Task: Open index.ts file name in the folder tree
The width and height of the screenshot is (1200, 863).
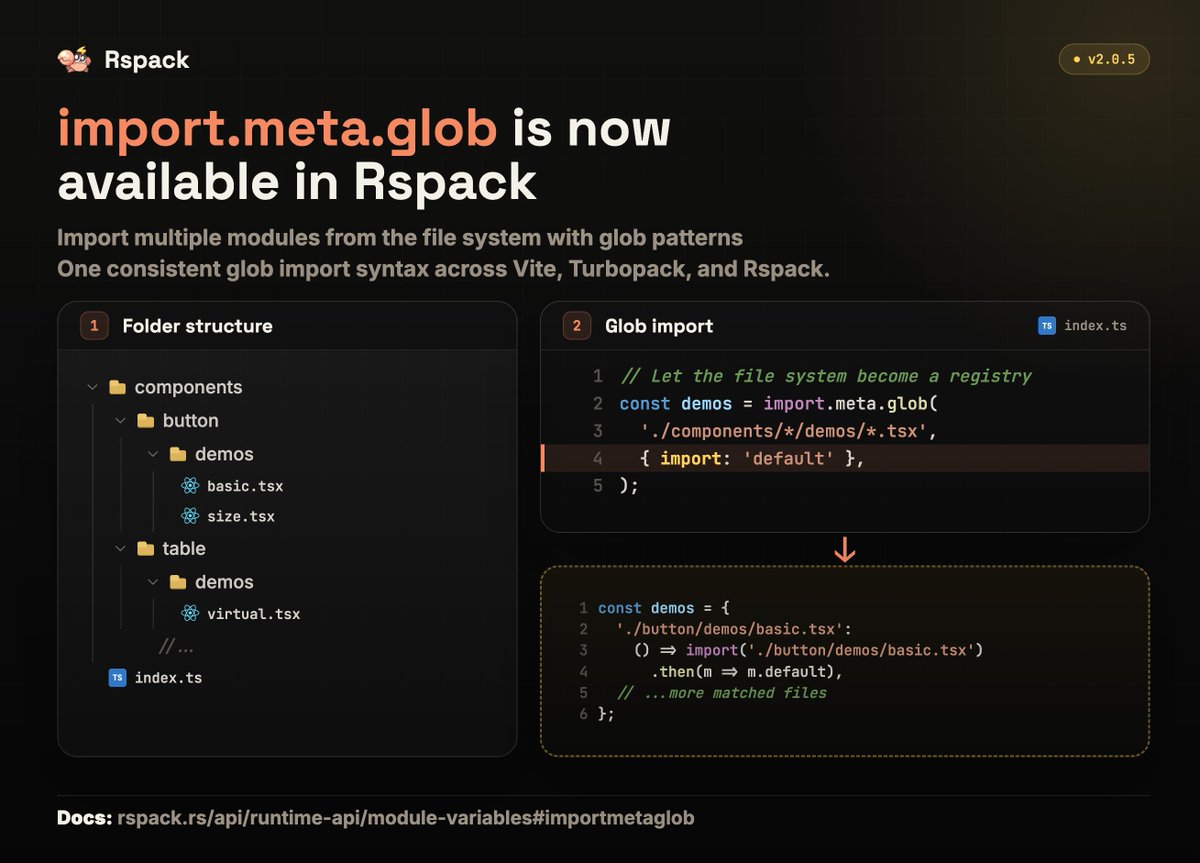Action: click(168, 677)
